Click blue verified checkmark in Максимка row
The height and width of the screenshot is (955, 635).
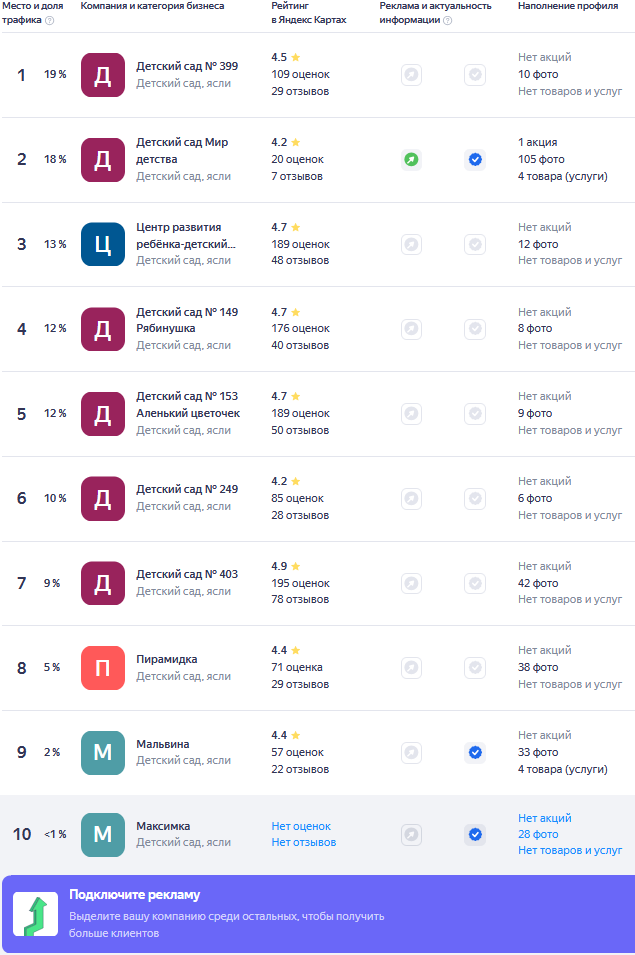click(475, 834)
